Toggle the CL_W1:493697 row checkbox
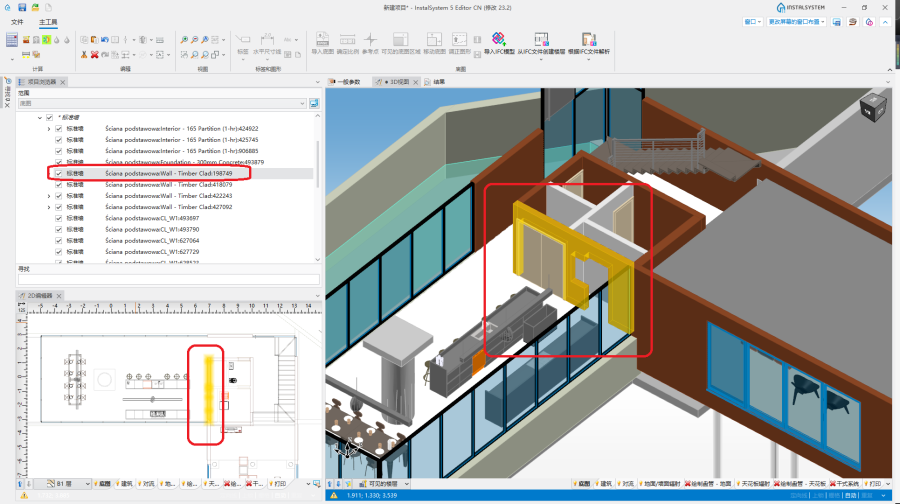Image resolution: width=900 pixels, height=504 pixels. 59,218
